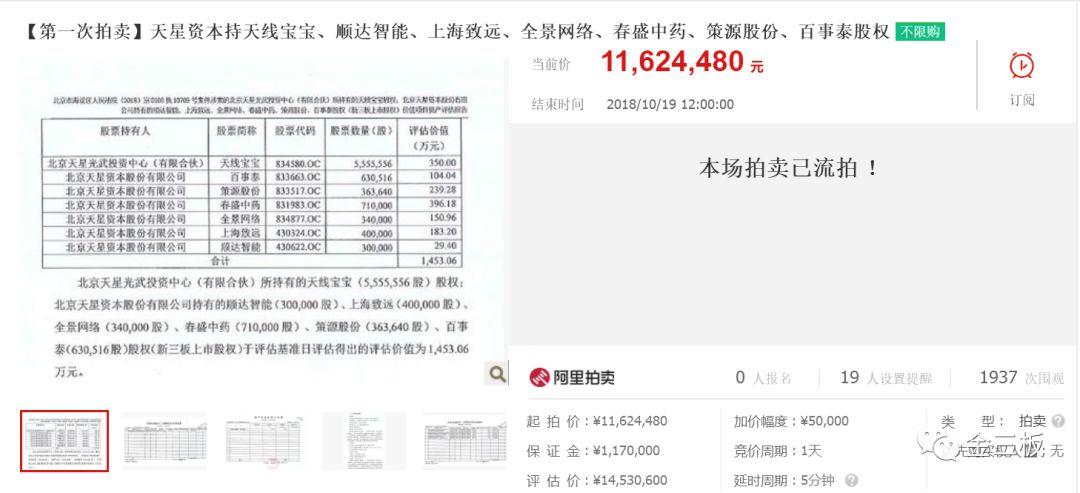Click the 当前价 label
Image resolution: width=1080 pixels, height=493 pixels.
point(551,64)
